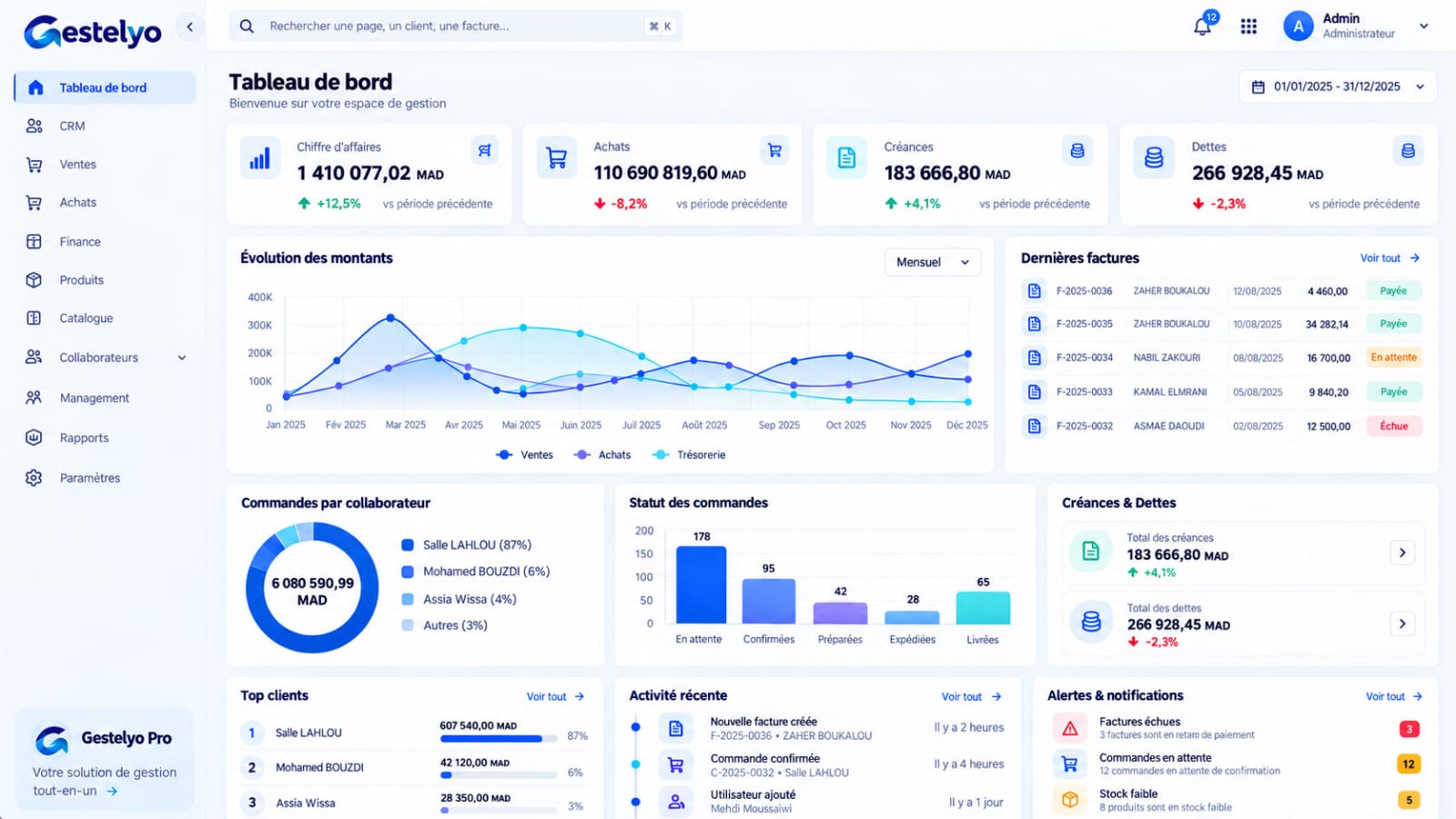
Task: Click the cart icon on Achats card
Action: click(x=774, y=150)
